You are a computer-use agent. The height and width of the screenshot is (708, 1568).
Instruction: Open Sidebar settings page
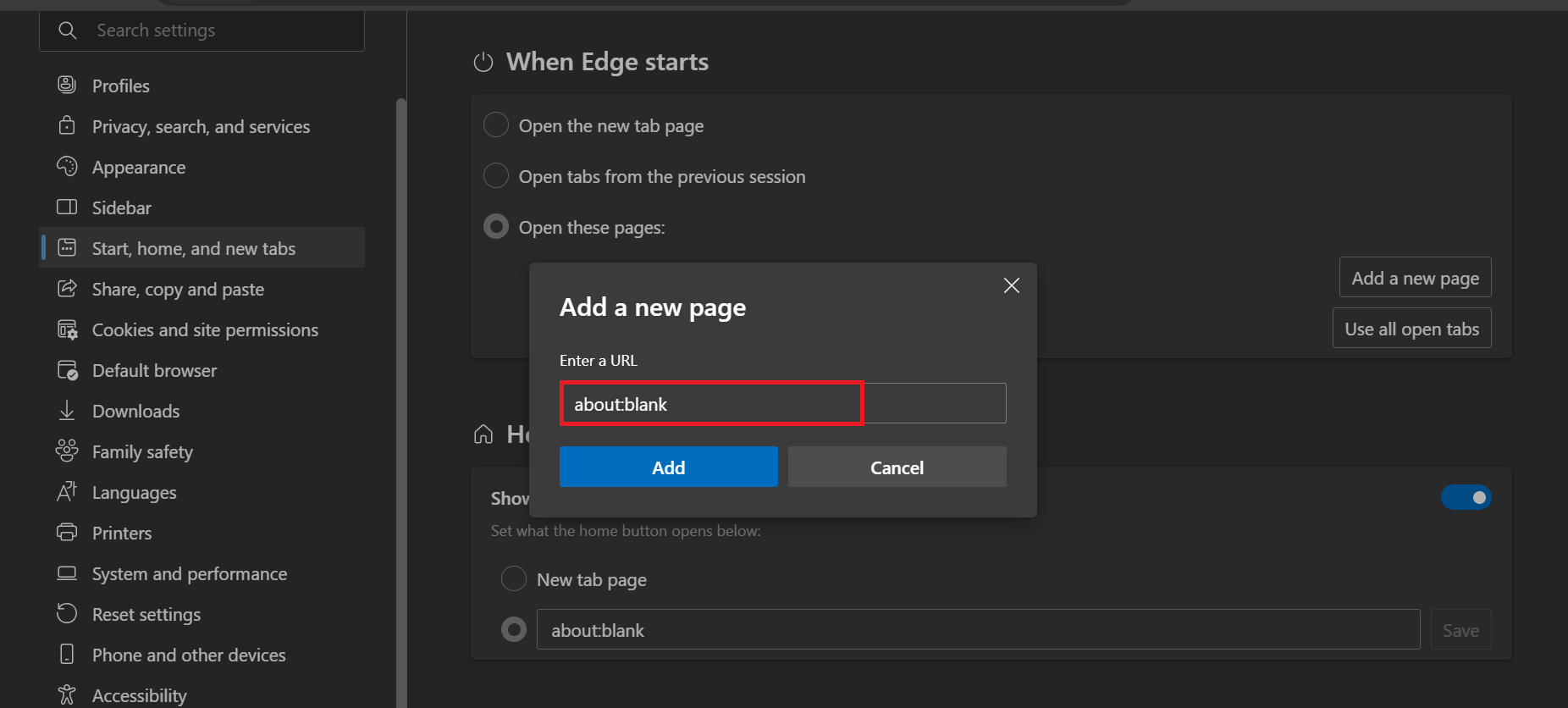click(202, 207)
